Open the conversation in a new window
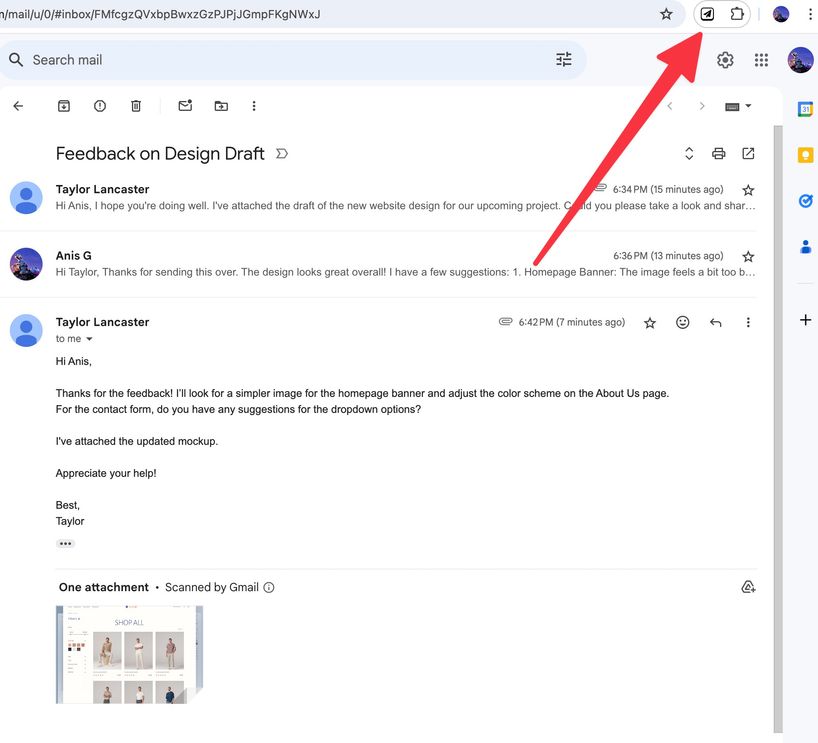The image size is (818, 743). tap(749, 153)
